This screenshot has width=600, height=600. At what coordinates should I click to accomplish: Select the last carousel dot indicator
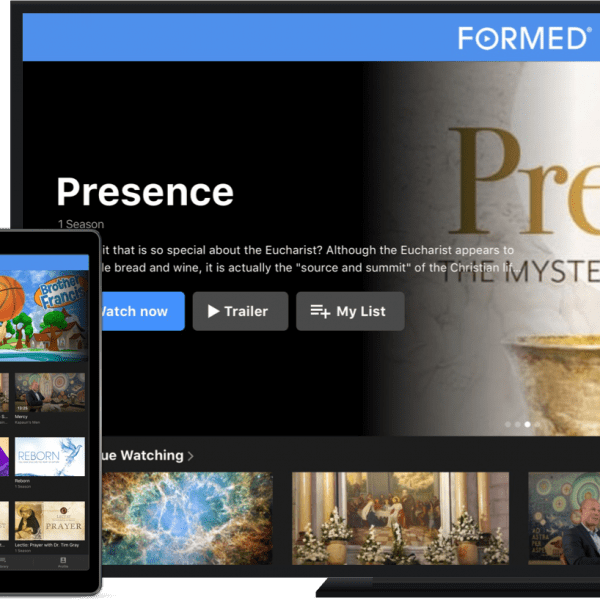point(537,424)
